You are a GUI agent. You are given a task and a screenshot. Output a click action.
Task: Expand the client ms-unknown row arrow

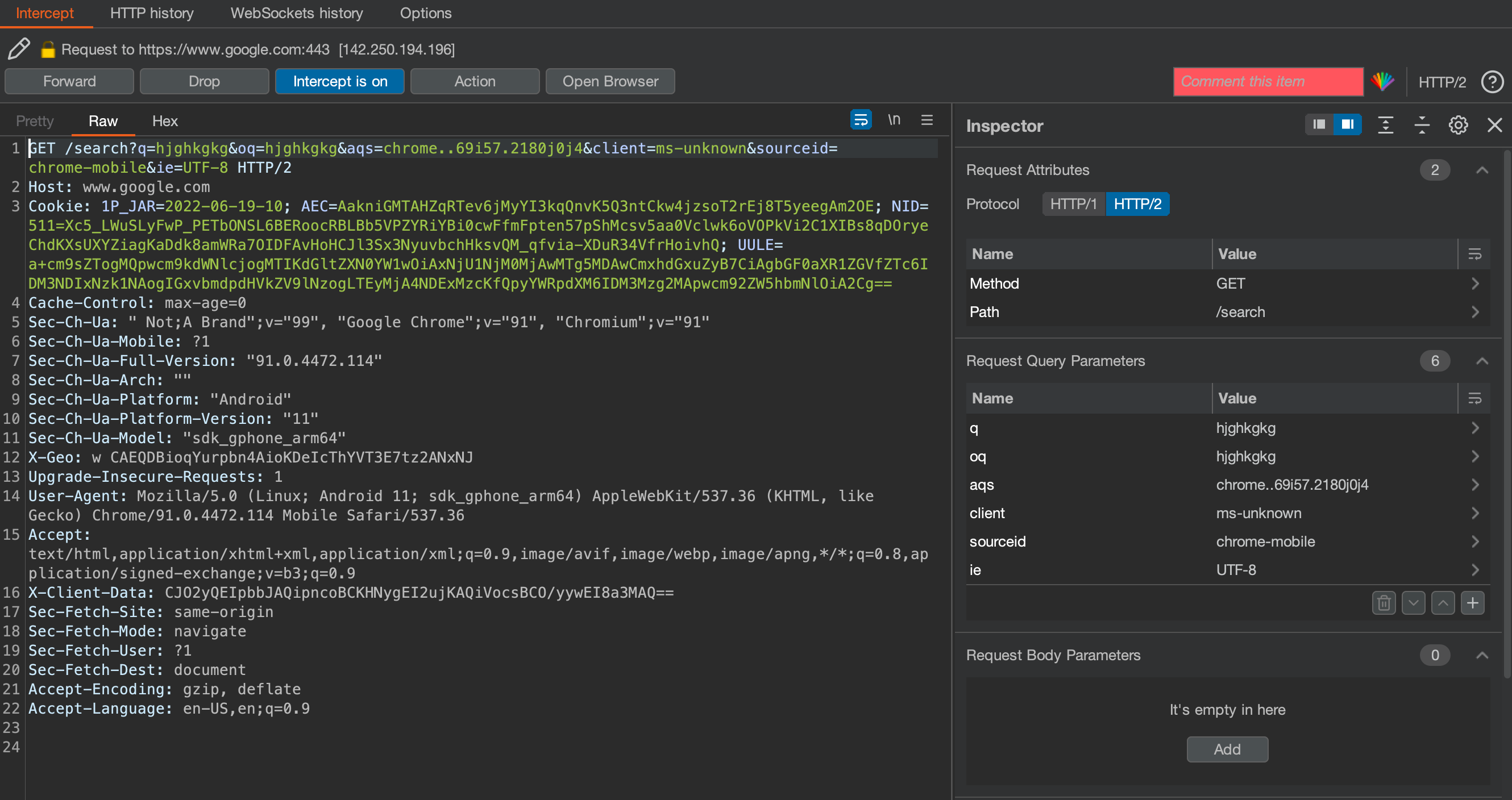point(1475,513)
